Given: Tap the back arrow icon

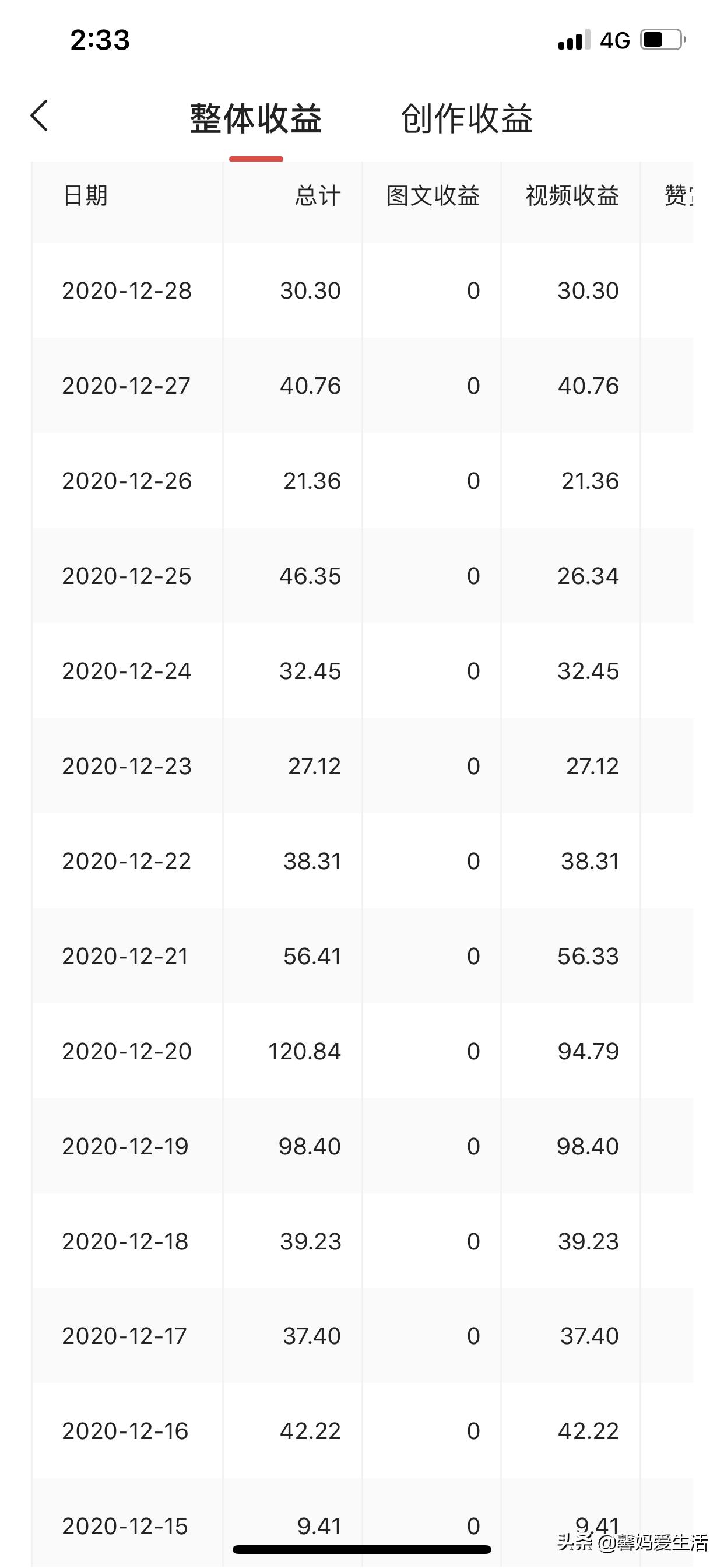Looking at the screenshot, I should pyautogui.click(x=40, y=116).
